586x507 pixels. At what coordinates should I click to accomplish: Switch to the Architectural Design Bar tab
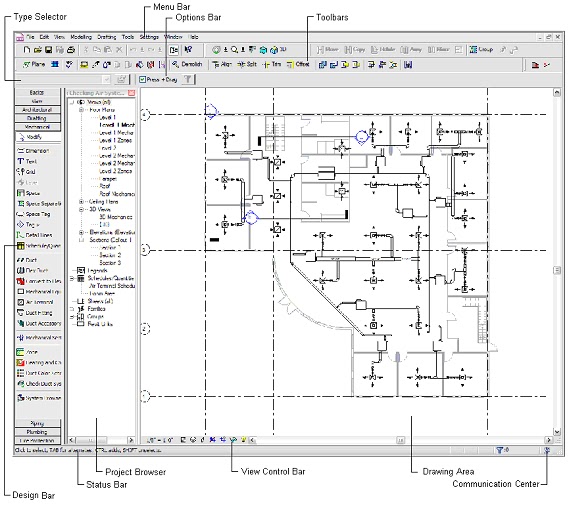[x=37, y=110]
